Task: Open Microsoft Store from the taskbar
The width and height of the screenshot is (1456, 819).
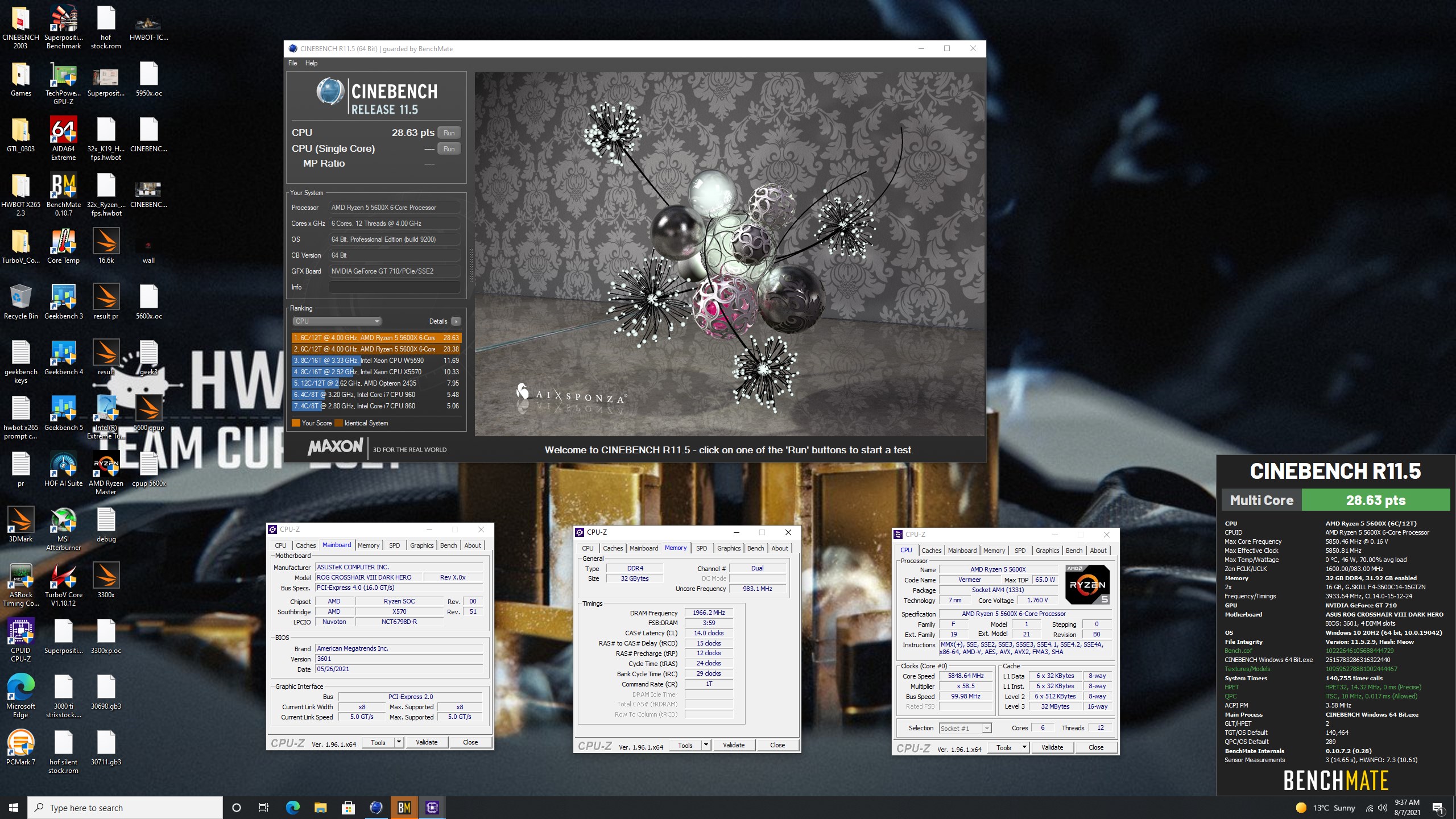Action: [348, 807]
